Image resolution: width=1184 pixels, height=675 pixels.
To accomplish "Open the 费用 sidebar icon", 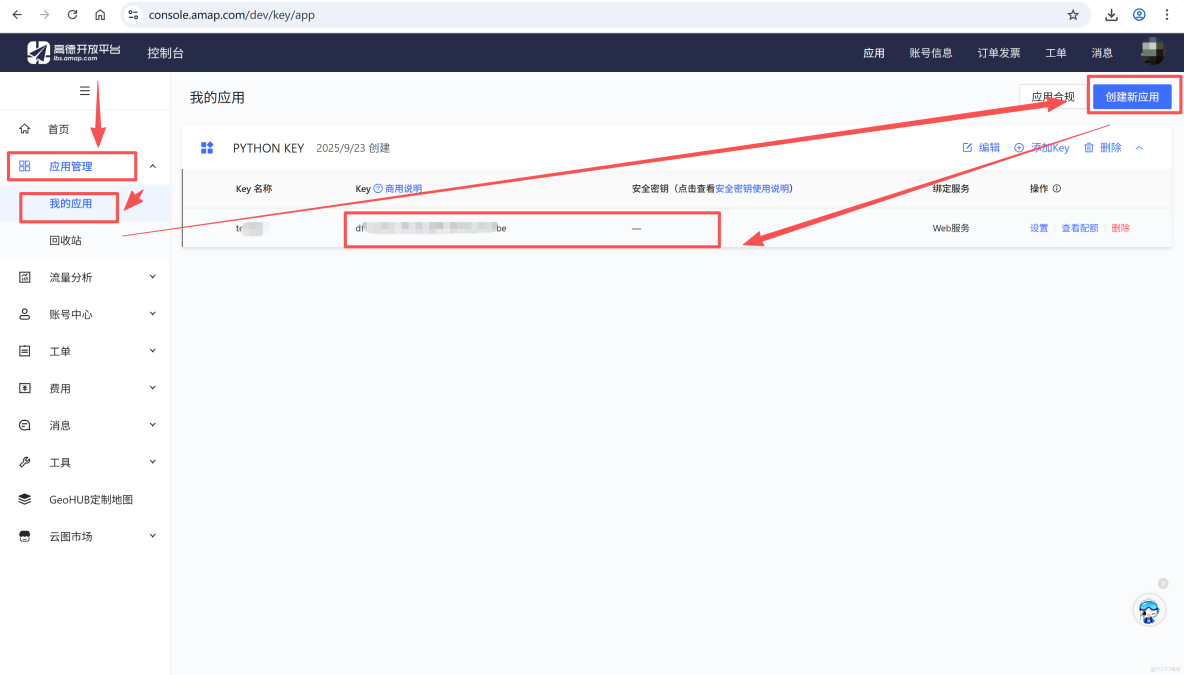I will coord(24,387).
